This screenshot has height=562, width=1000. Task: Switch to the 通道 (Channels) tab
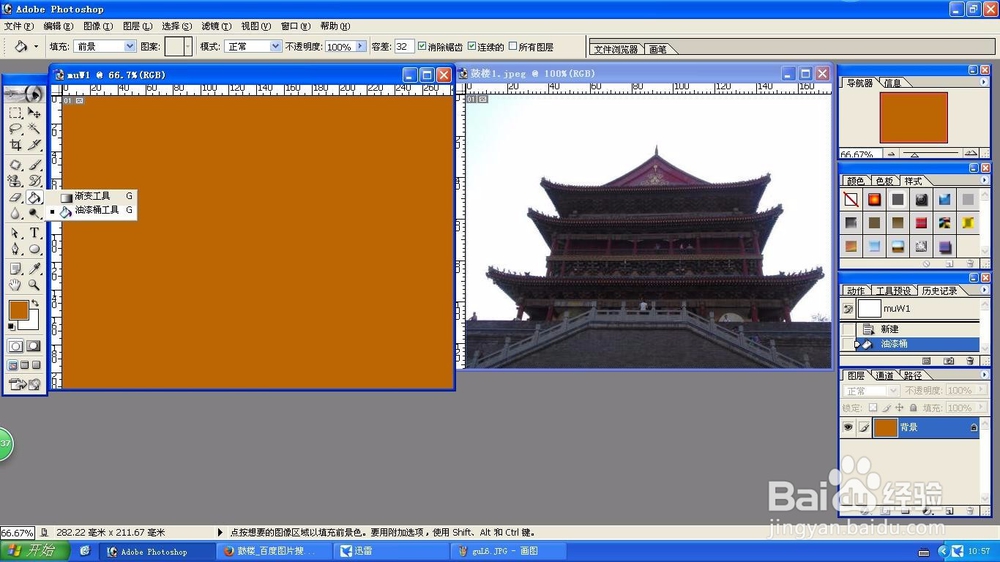(x=884, y=376)
